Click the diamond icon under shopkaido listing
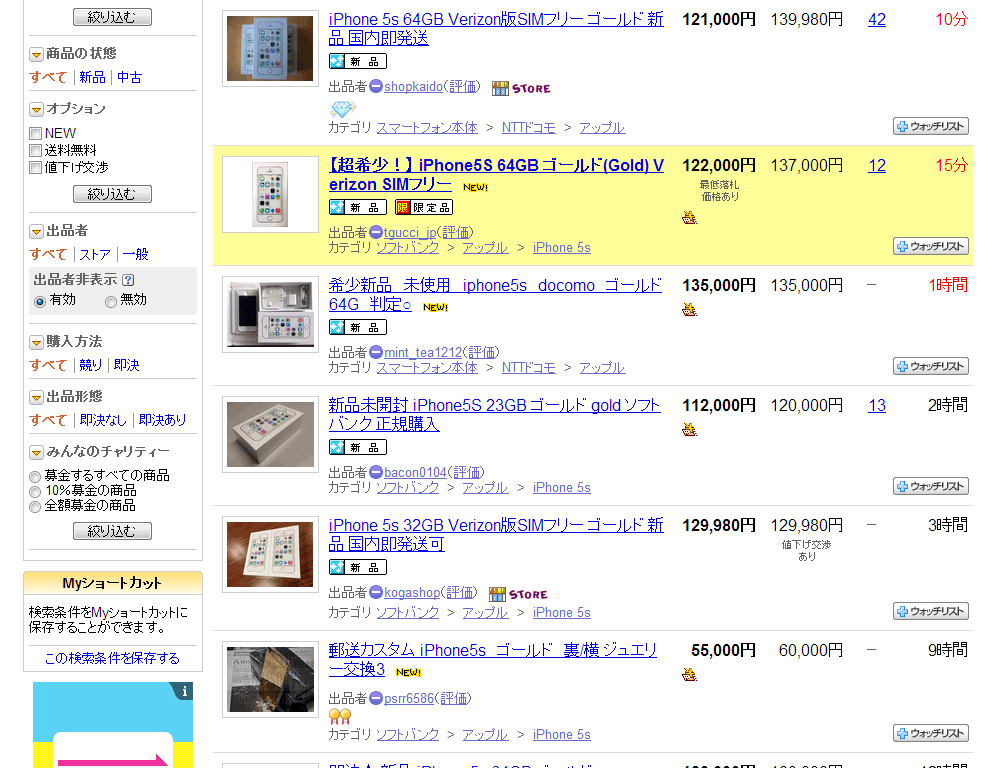 (x=343, y=109)
